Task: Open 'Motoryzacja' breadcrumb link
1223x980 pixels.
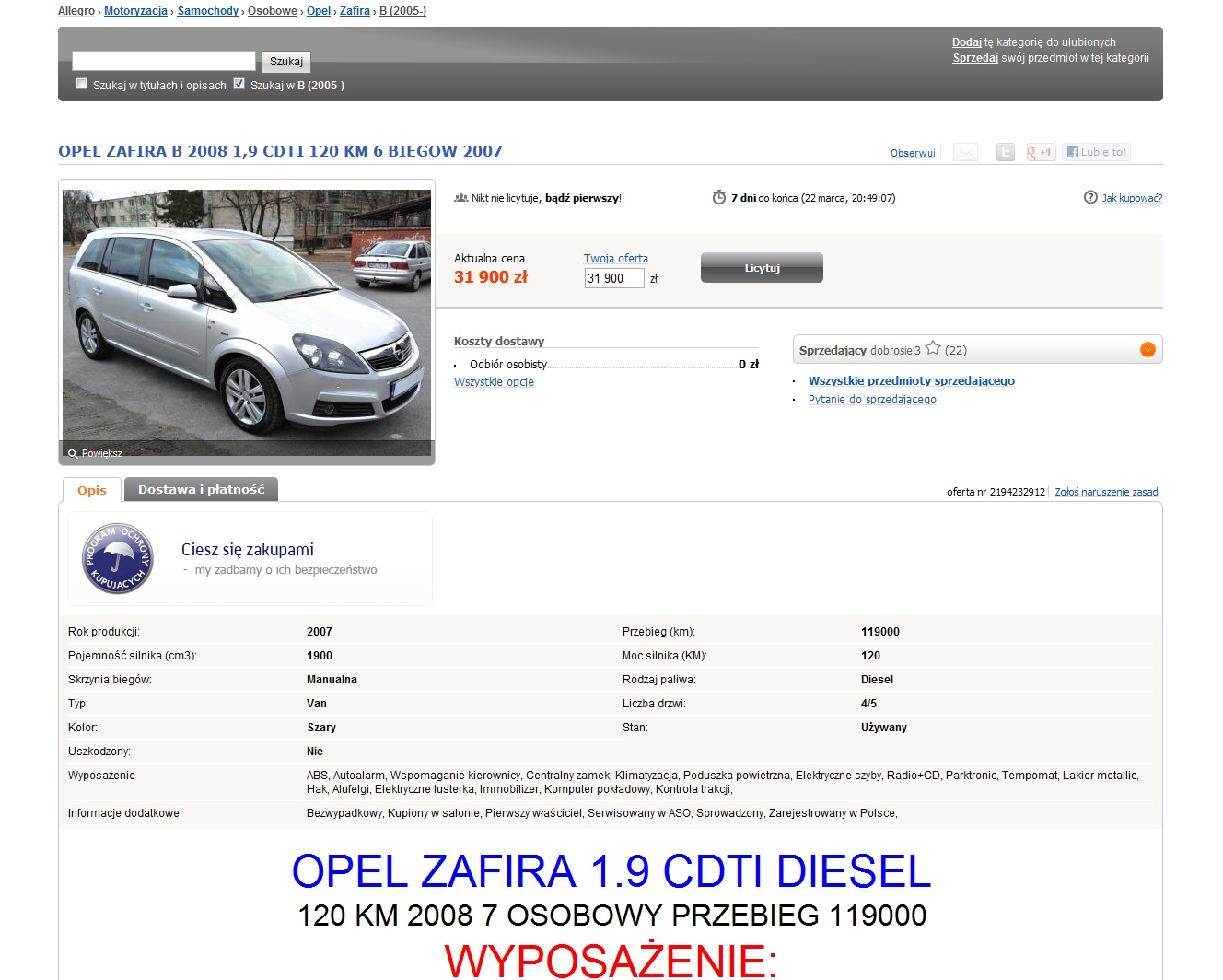Action: click(x=135, y=11)
